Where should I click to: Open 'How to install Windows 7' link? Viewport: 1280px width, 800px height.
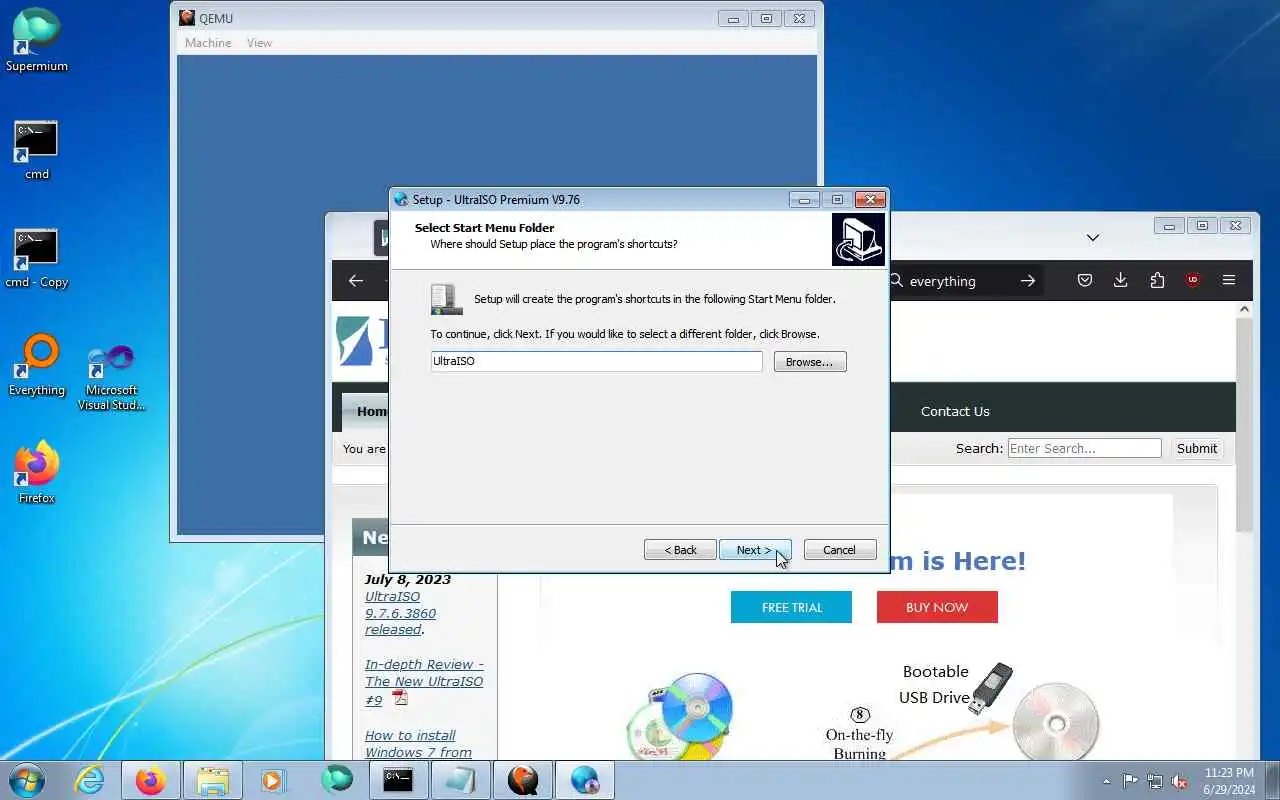coord(418,744)
